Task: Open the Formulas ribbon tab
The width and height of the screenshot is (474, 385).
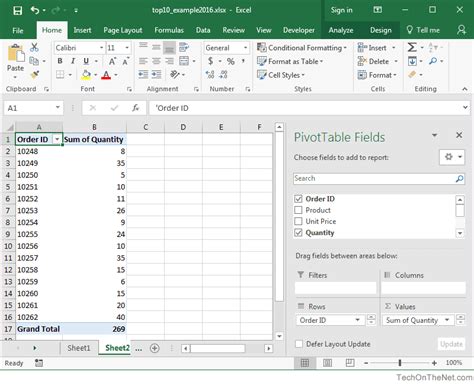Action: pyautogui.click(x=169, y=30)
